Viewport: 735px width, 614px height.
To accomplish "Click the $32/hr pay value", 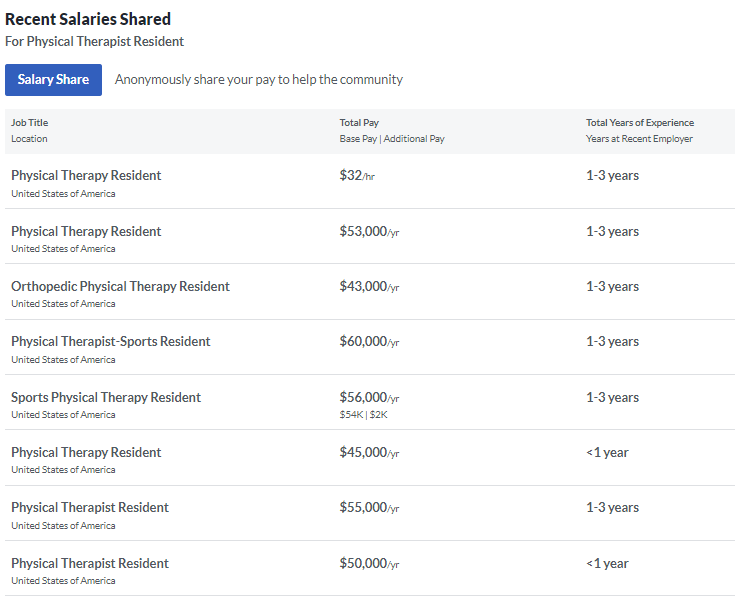I will pyautogui.click(x=357, y=176).
